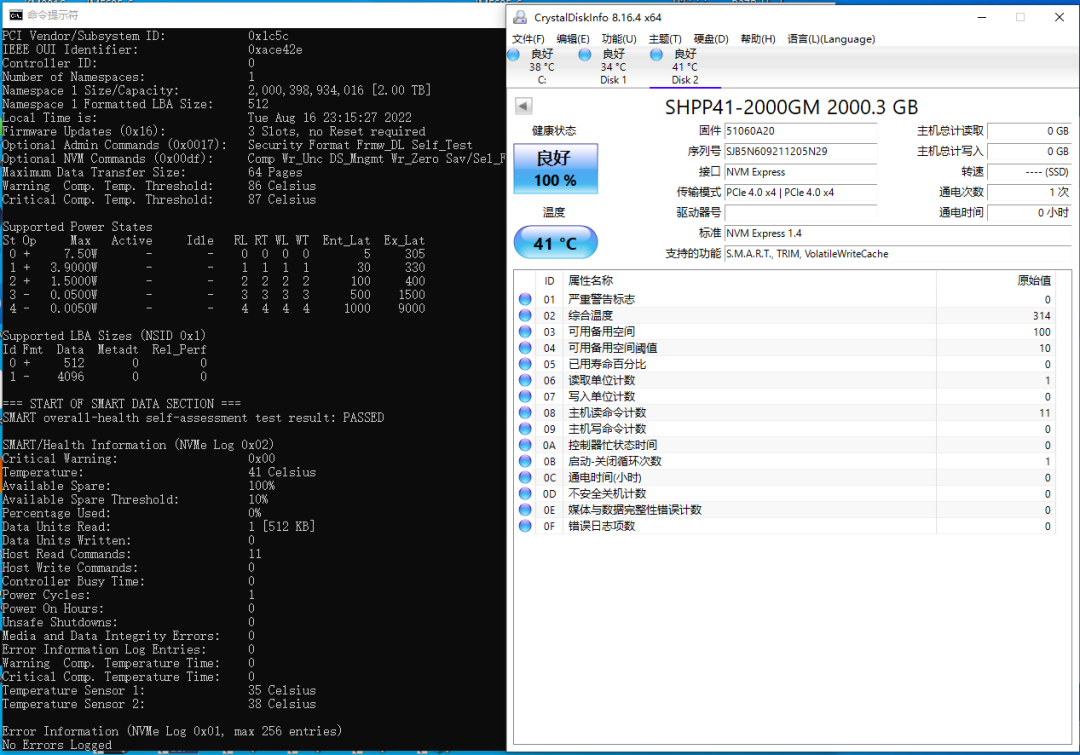Click the blue status icon of 07 写入单位计数
Viewport: 1080px width, 755px height.
click(525, 396)
